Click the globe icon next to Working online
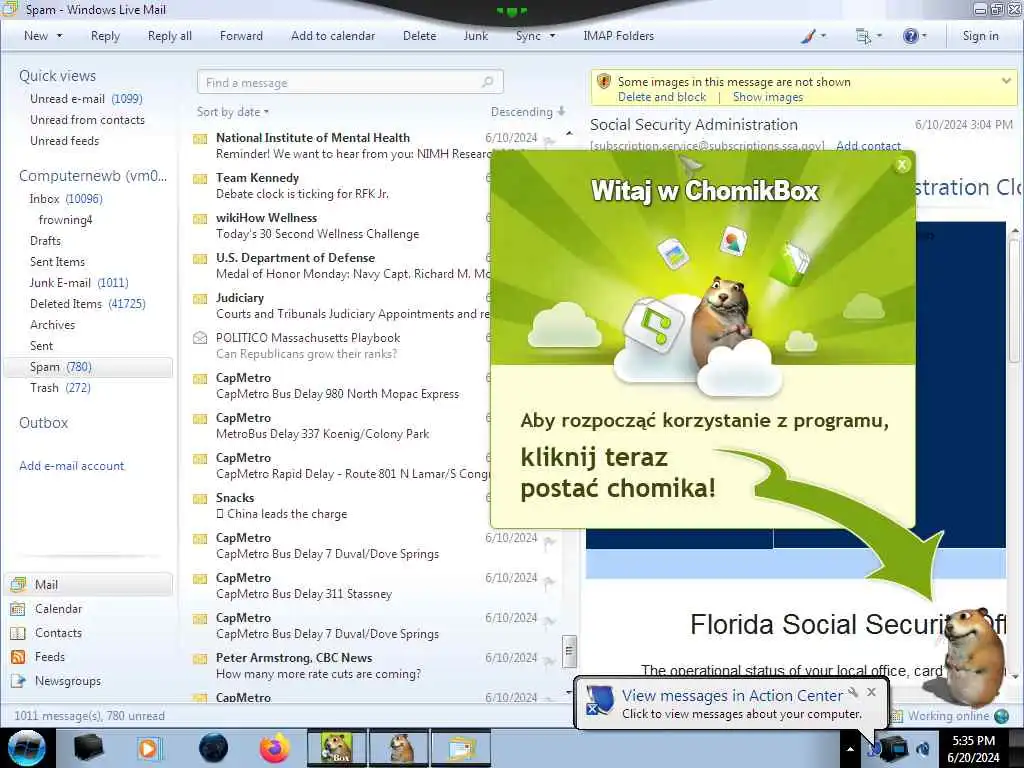Screen dimensions: 1024x768 pyautogui.click(x=1001, y=716)
